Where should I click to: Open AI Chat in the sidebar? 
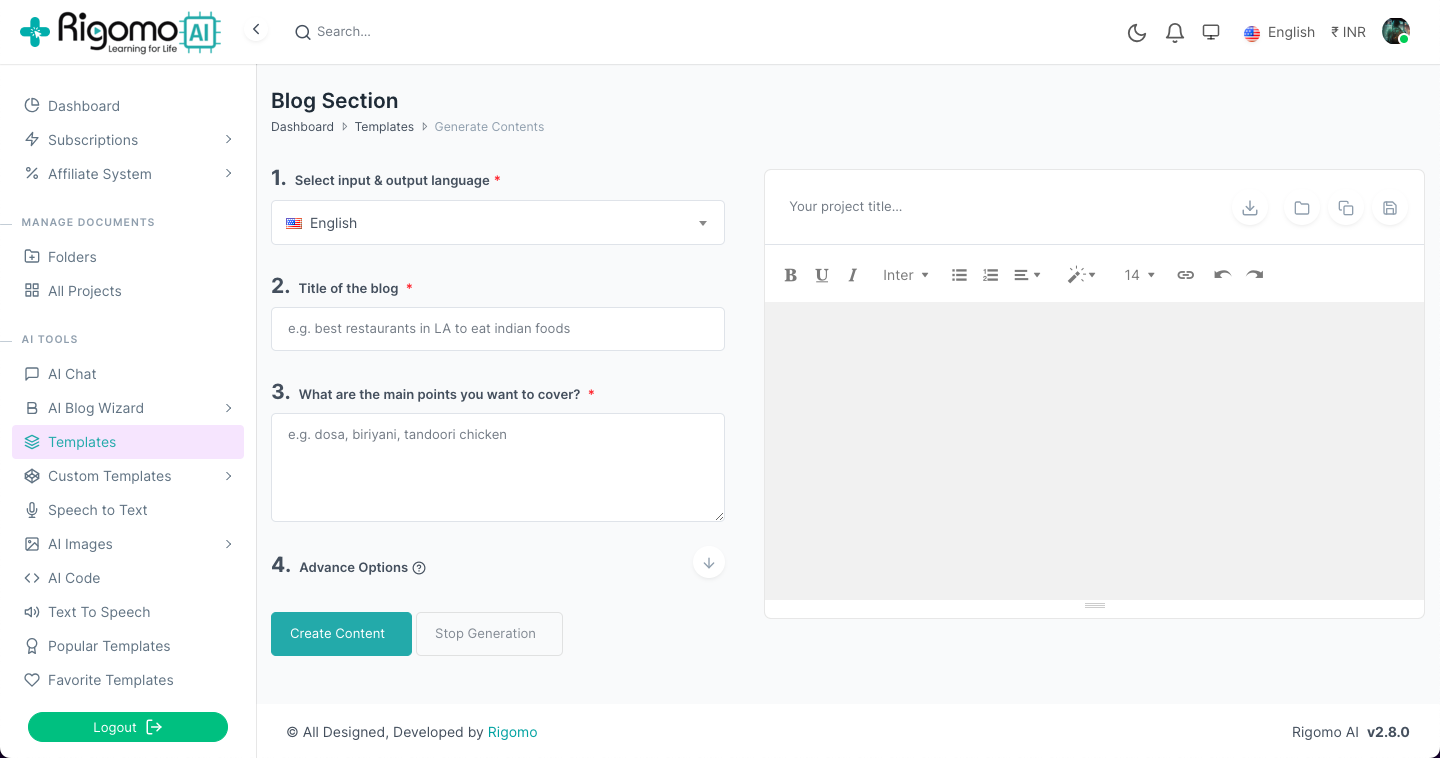[x=72, y=374]
